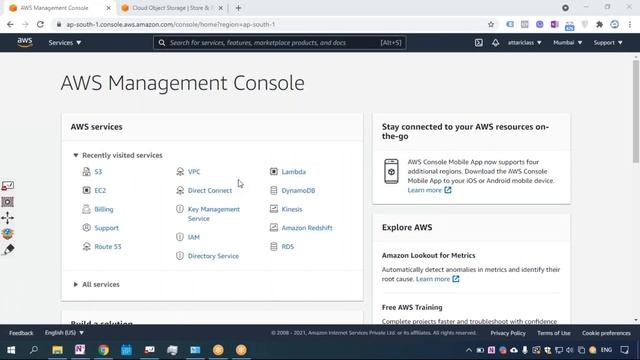The image size is (640, 360).
Task: Click the Windows taskbar search icon
Action: (x=34, y=350)
